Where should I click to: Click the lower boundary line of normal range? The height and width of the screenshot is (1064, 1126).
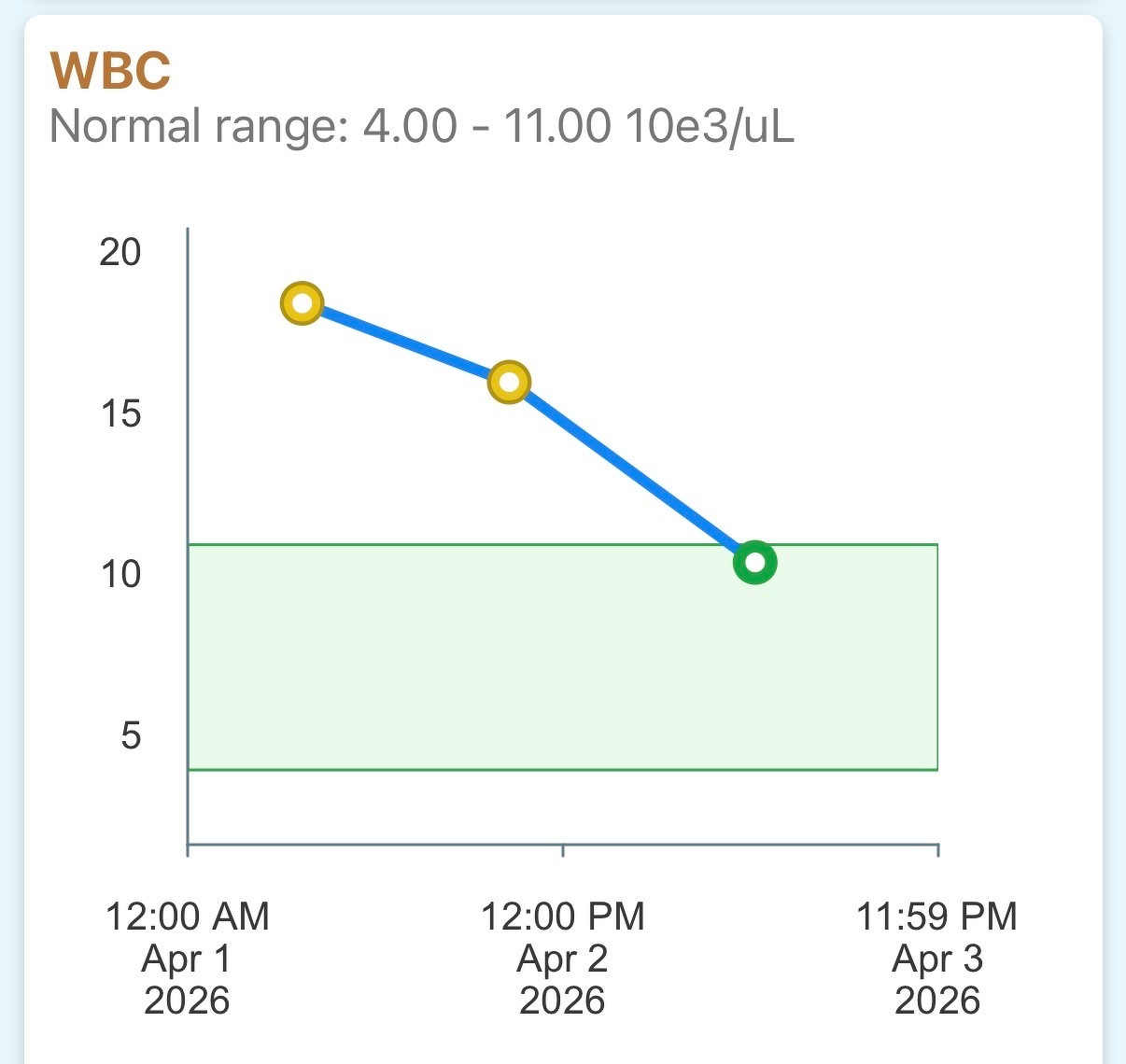tap(560, 770)
